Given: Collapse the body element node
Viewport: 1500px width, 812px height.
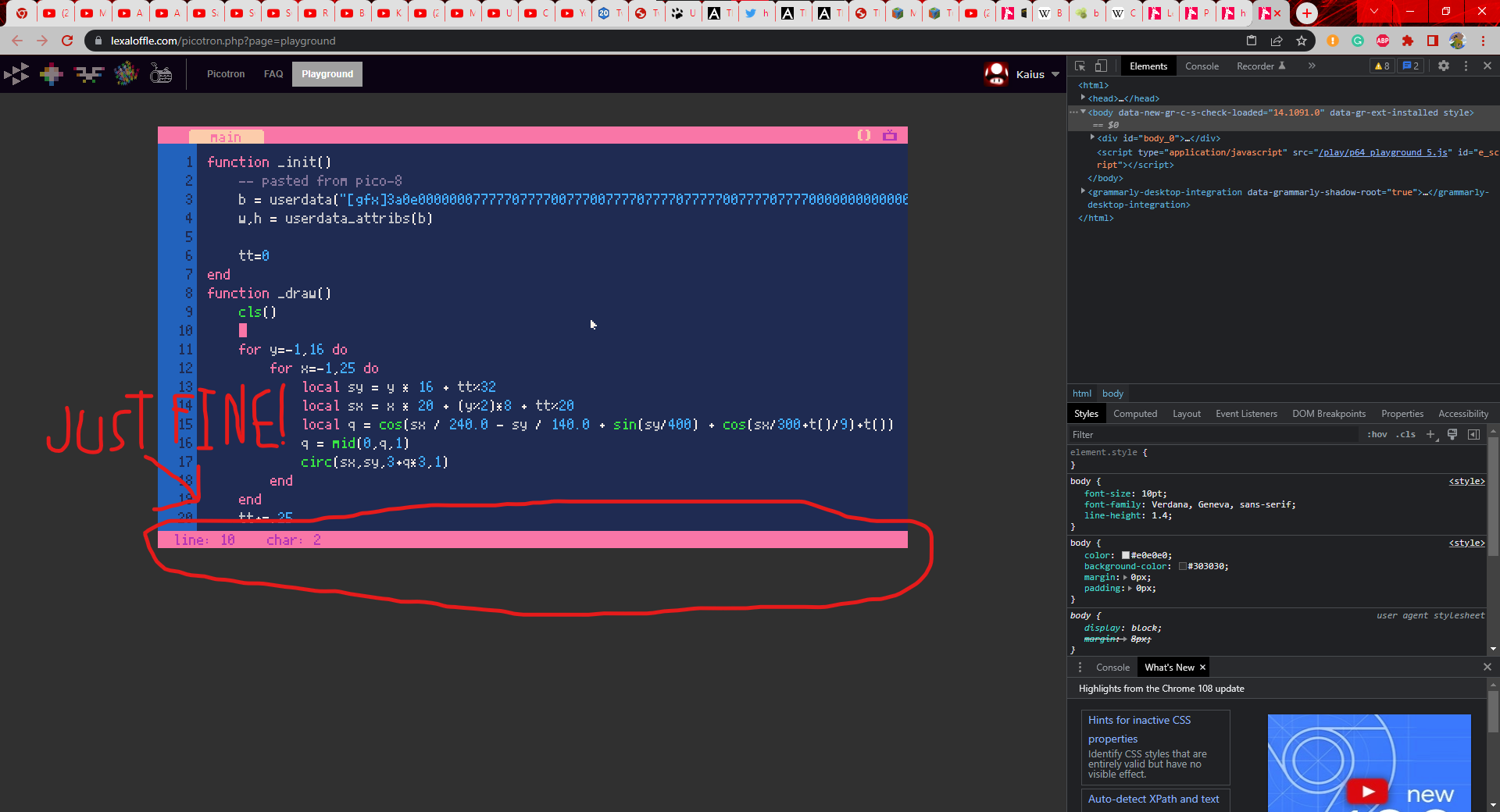Looking at the screenshot, I should 1083,112.
